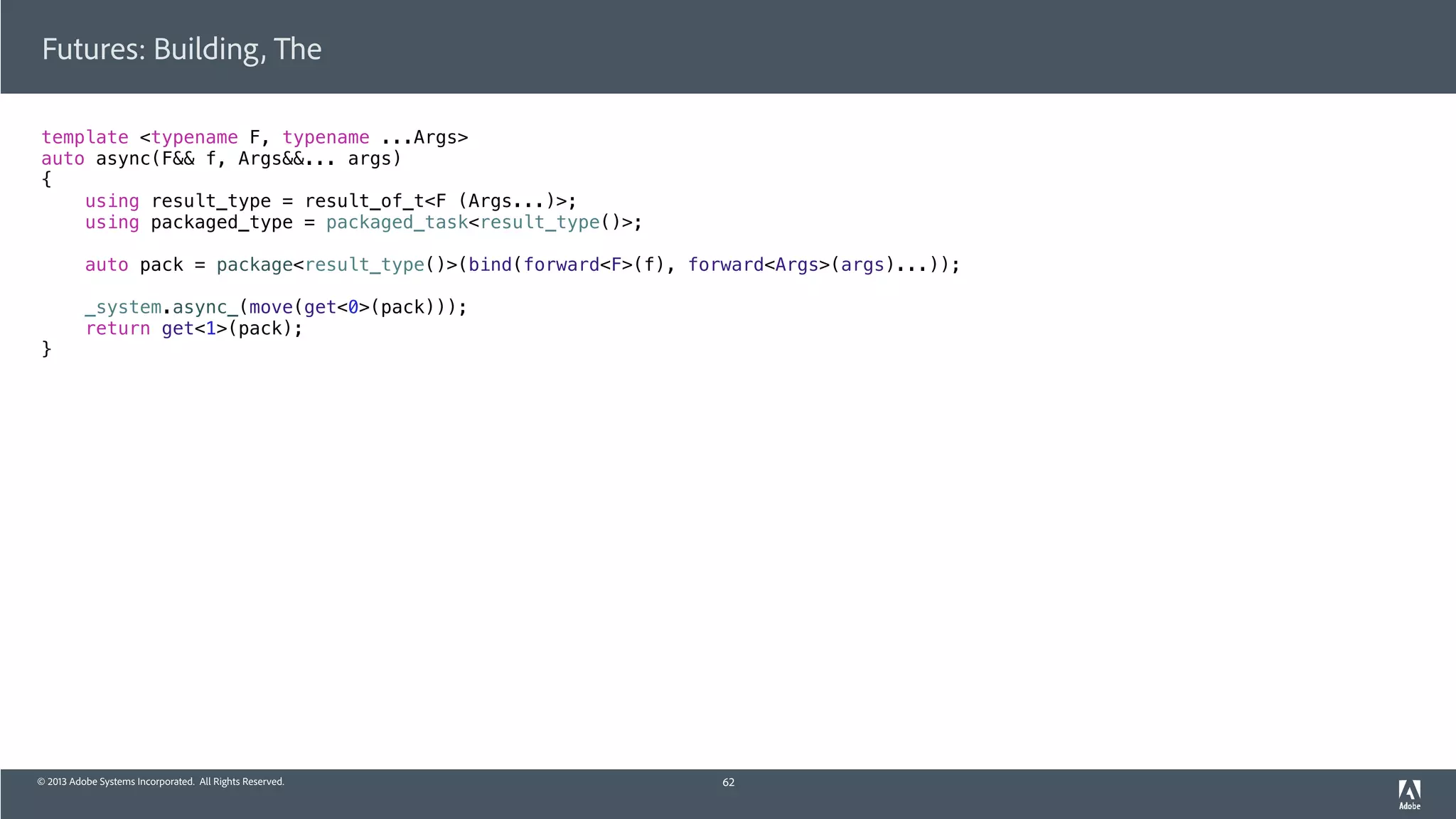Click "forward<Args>" in the pack line
The image size is (1456, 819).
[758, 265]
